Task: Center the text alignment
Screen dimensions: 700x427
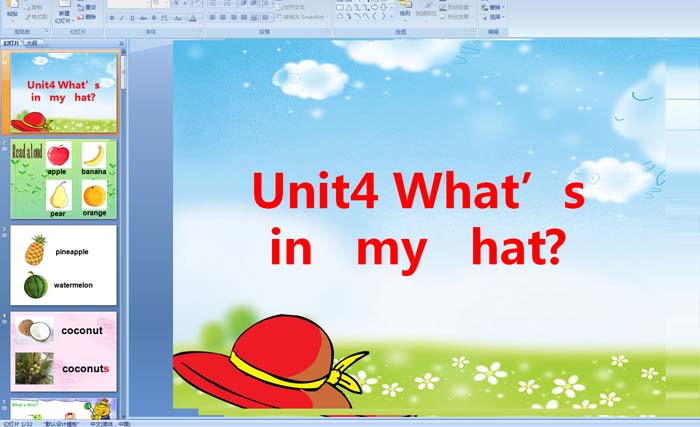Action: point(223,17)
